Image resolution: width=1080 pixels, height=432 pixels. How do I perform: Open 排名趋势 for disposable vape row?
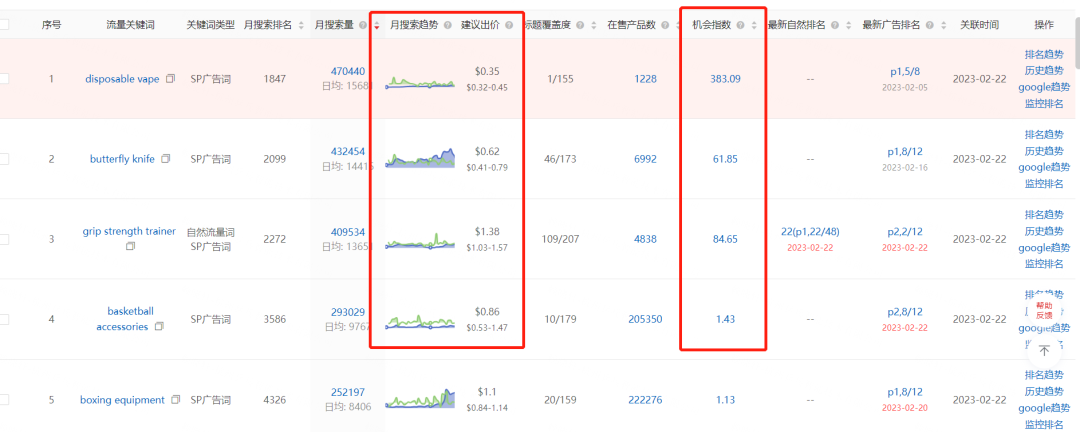[1043, 54]
